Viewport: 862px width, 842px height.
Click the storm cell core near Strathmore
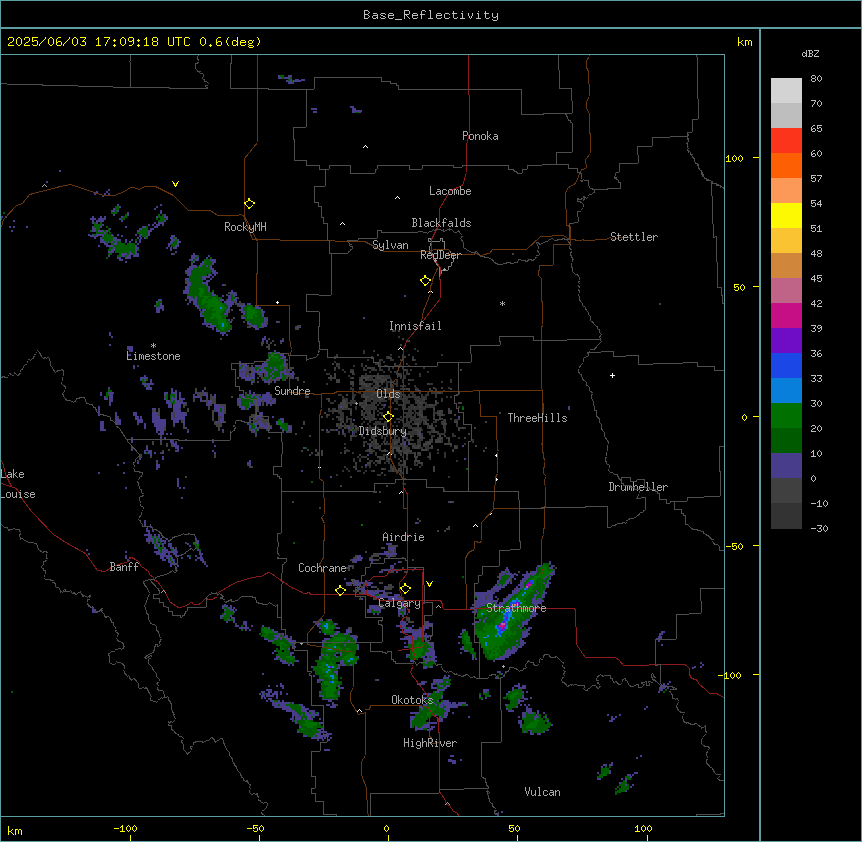point(502,625)
